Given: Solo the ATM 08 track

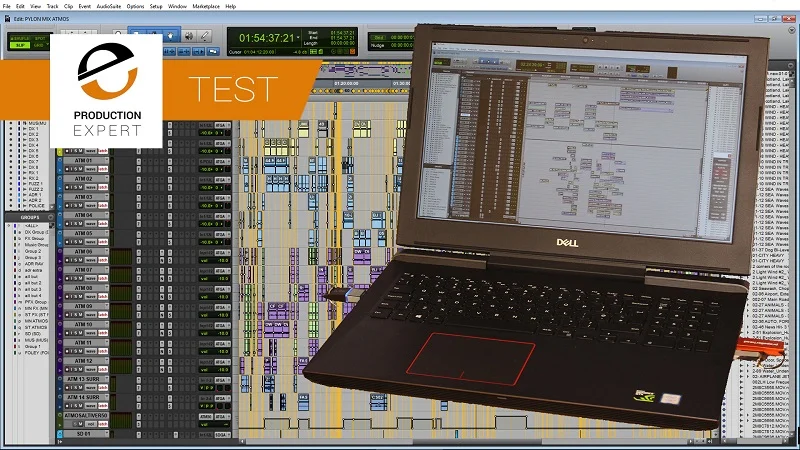Looking at the screenshot, I should tap(74, 296).
